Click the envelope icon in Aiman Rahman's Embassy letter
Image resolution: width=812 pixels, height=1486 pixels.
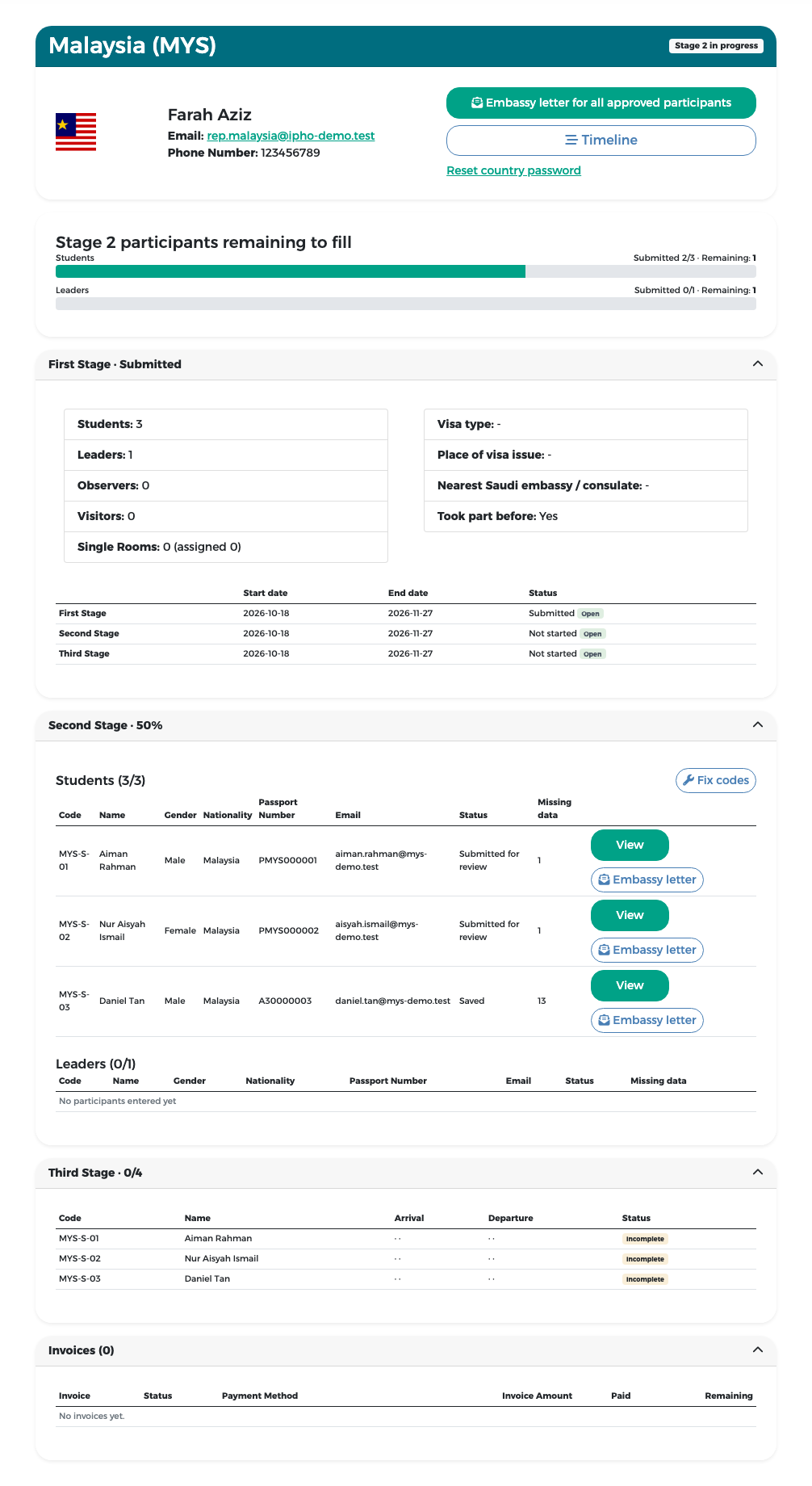point(604,879)
